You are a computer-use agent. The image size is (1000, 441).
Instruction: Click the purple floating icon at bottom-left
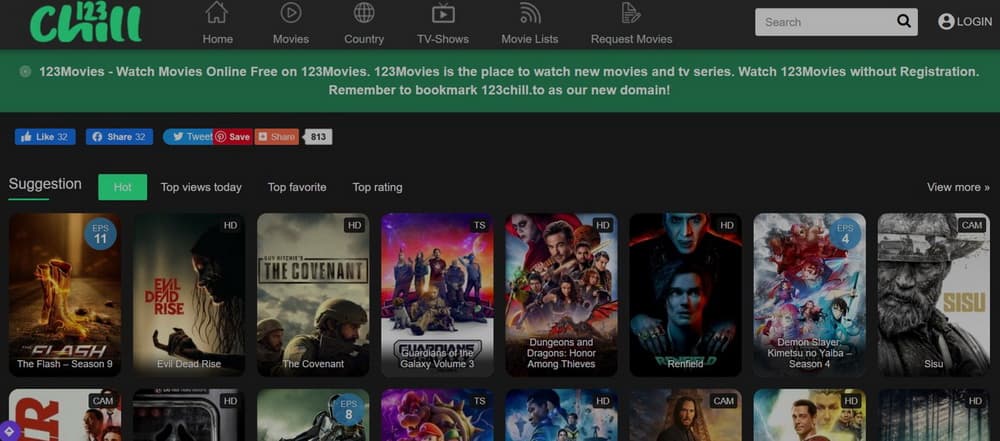tap(9, 432)
